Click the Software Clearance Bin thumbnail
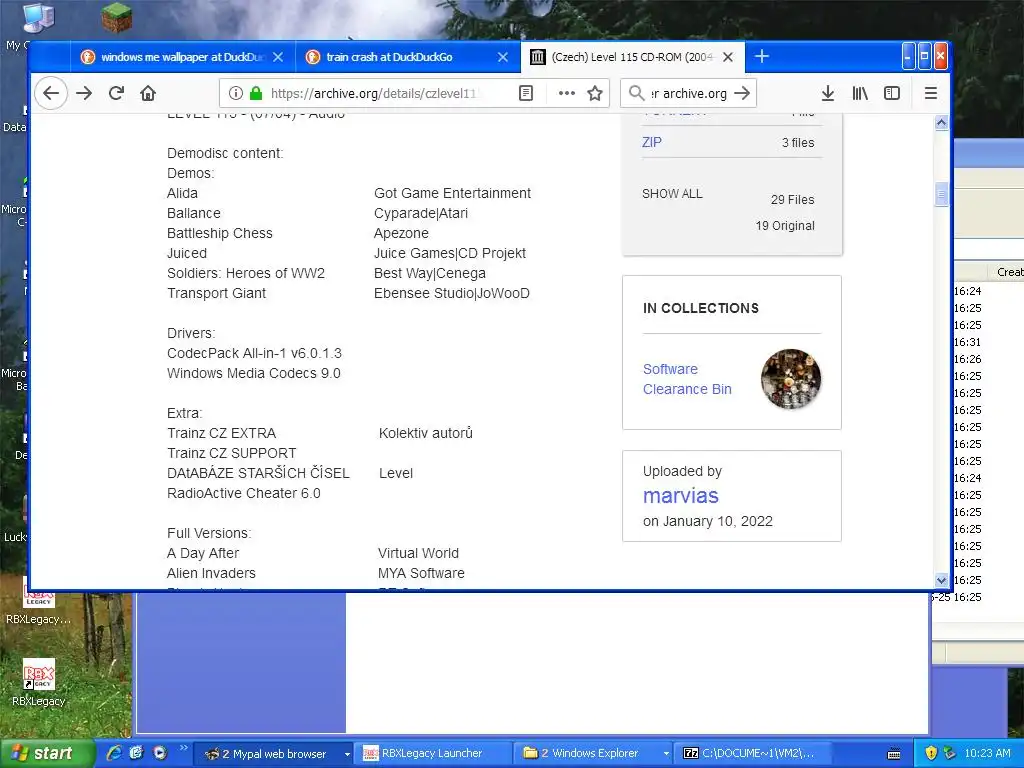Screen dimensions: 1024x768 [x=791, y=379]
